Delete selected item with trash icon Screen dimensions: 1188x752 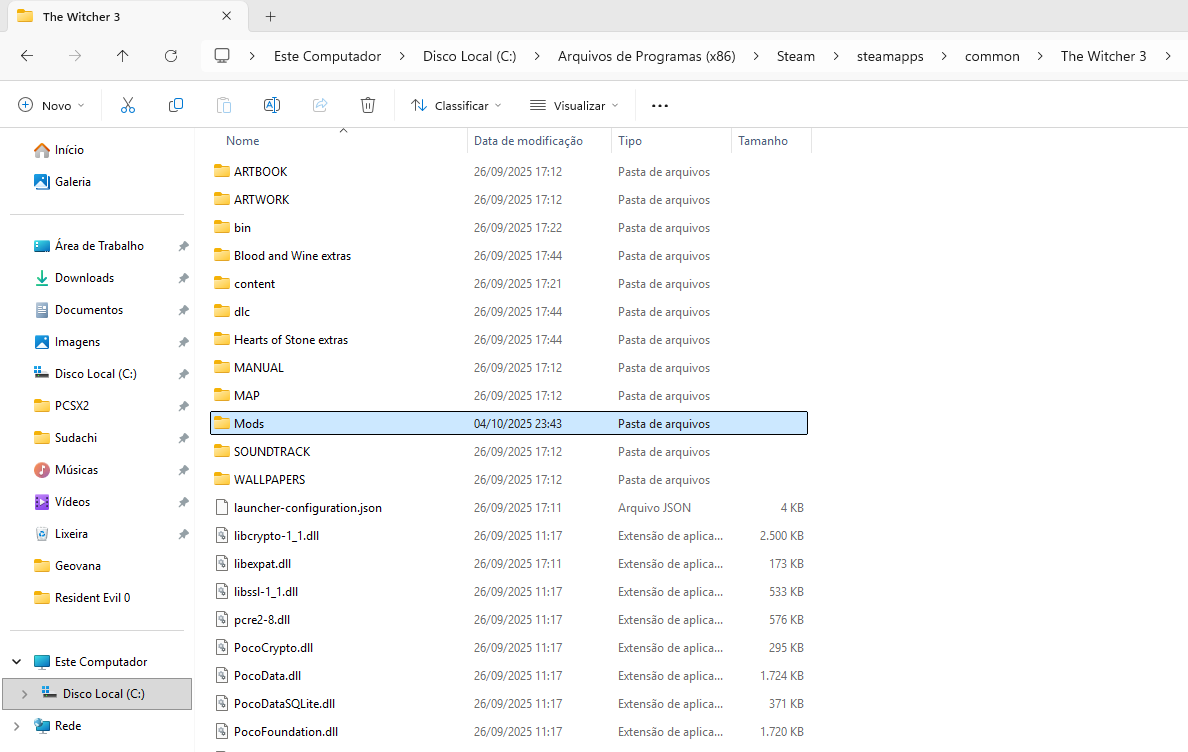point(367,105)
